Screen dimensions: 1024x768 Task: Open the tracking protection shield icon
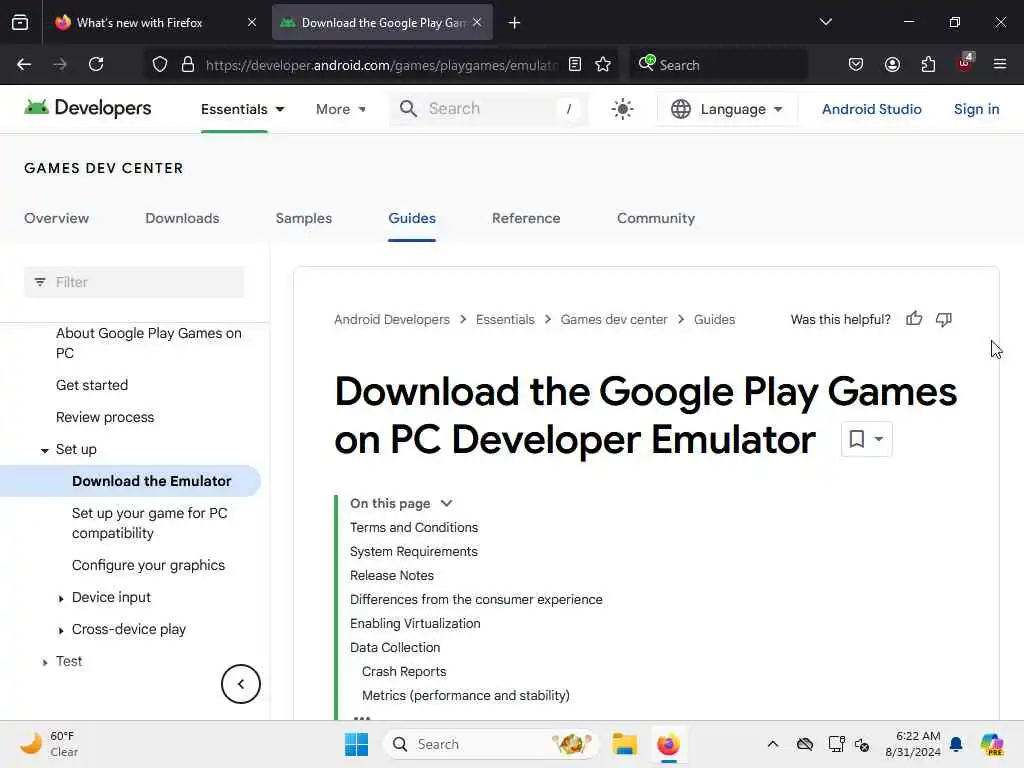click(160, 64)
